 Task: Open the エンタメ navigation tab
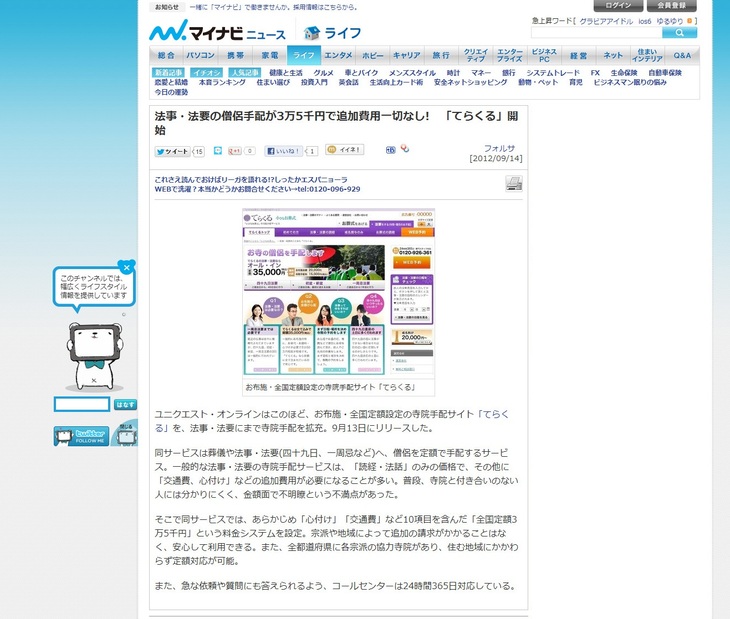click(338, 56)
